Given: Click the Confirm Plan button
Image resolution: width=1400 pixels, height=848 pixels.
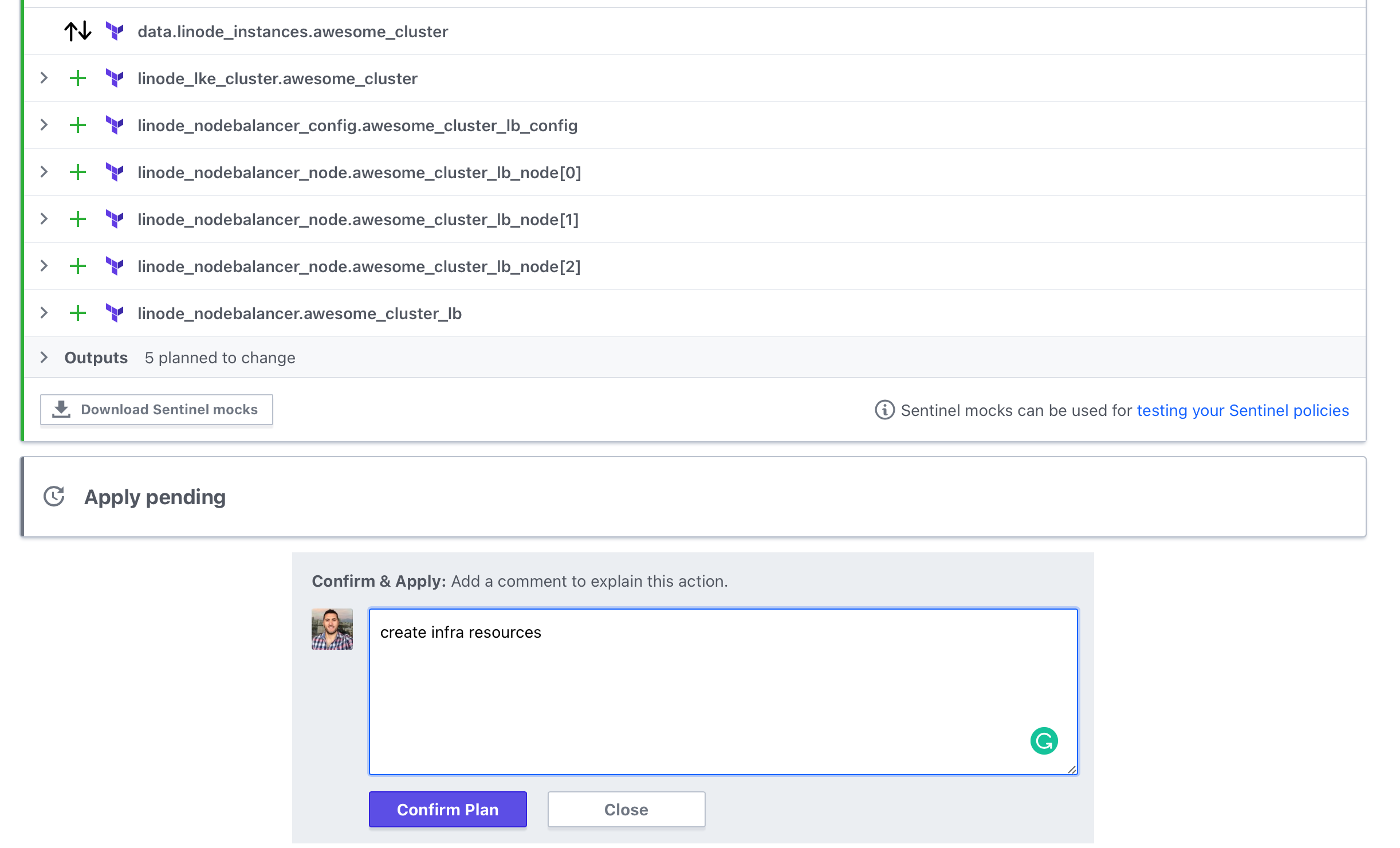Looking at the screenshot, I should click(447, 809).
